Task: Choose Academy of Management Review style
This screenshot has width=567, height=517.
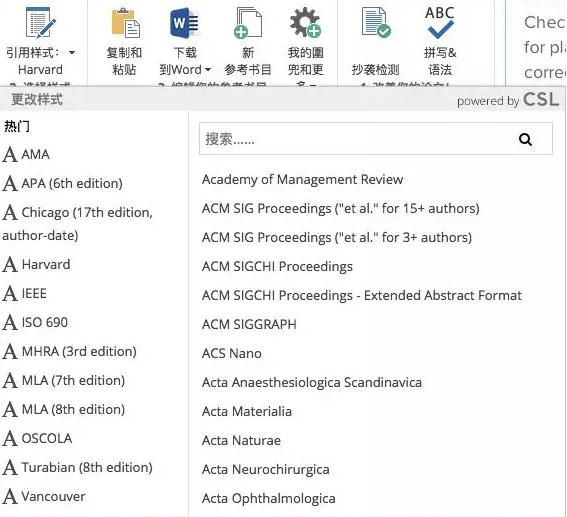Action: 302,179
